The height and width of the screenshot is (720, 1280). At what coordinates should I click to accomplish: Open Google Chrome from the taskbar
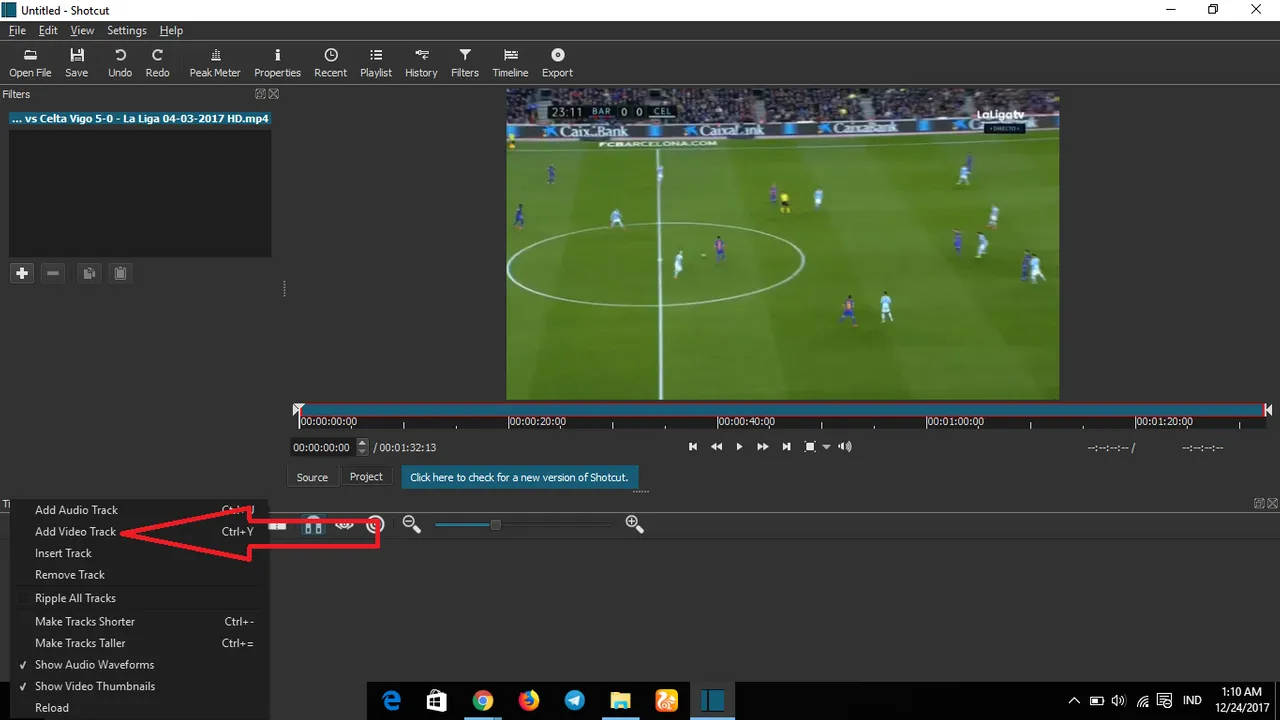click(483, 701)
